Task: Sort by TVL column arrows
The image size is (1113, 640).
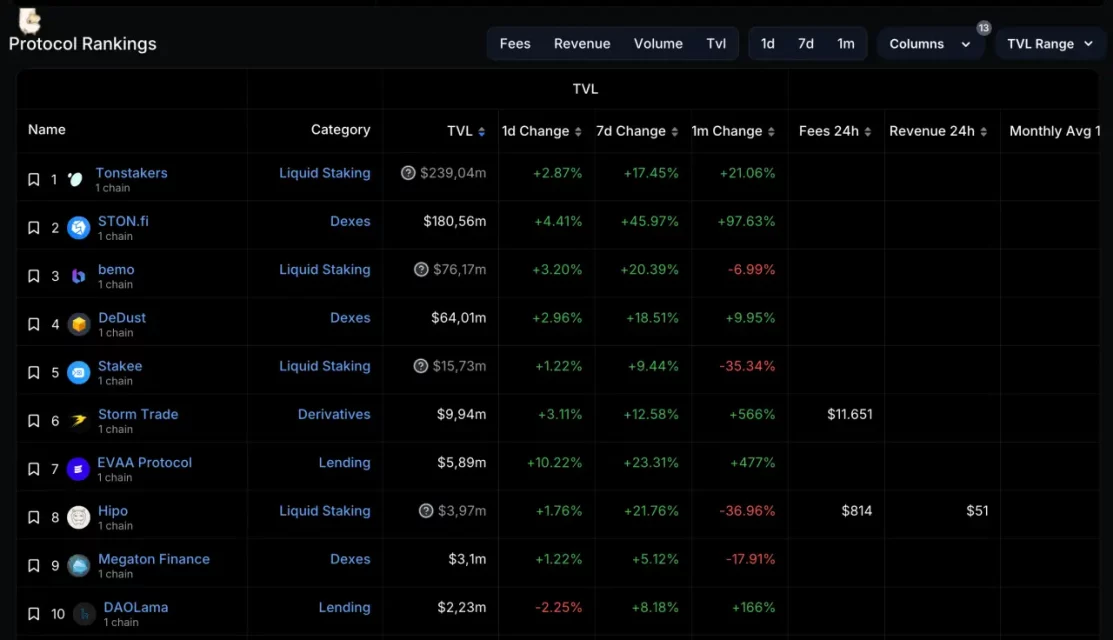Action: click(481, 131)
